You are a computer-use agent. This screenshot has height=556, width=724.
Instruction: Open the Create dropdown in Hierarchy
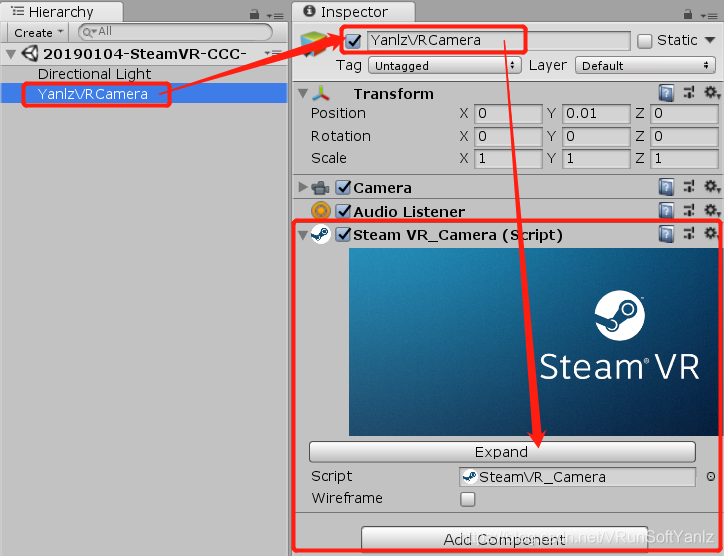click(38, 33)
